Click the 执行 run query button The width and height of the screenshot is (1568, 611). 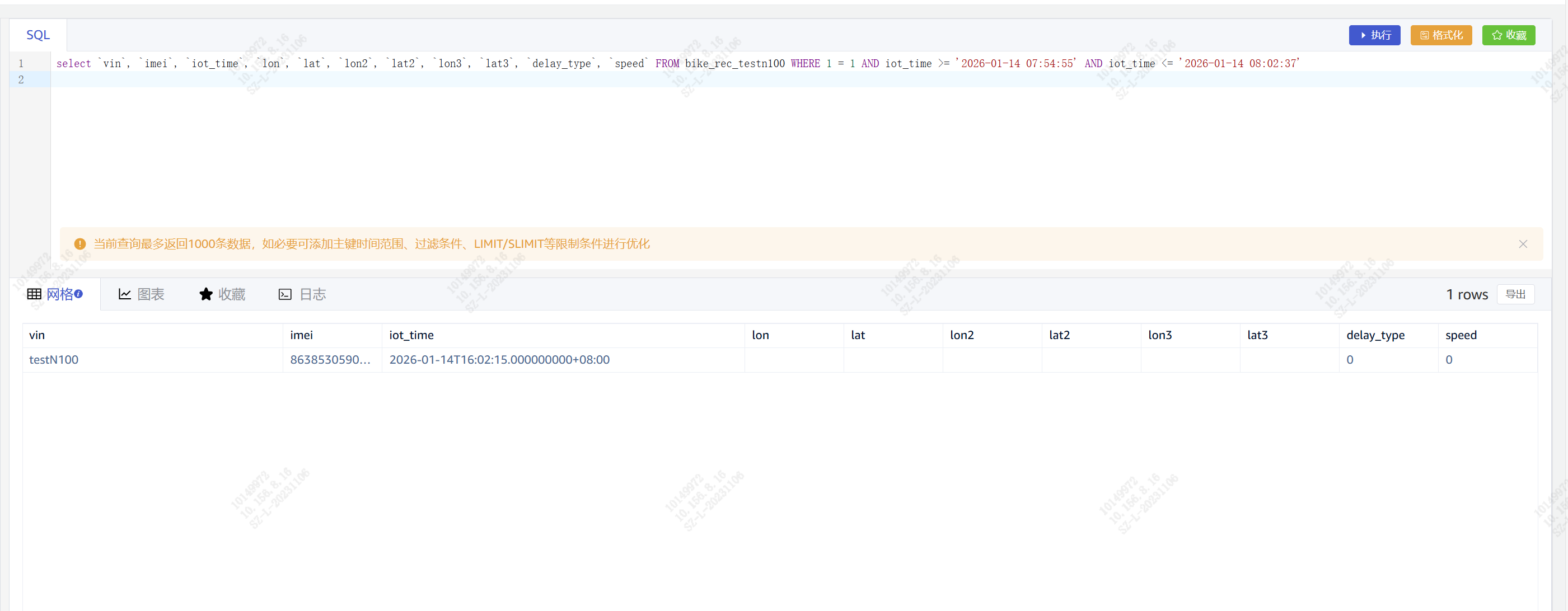click(1374, 35)
